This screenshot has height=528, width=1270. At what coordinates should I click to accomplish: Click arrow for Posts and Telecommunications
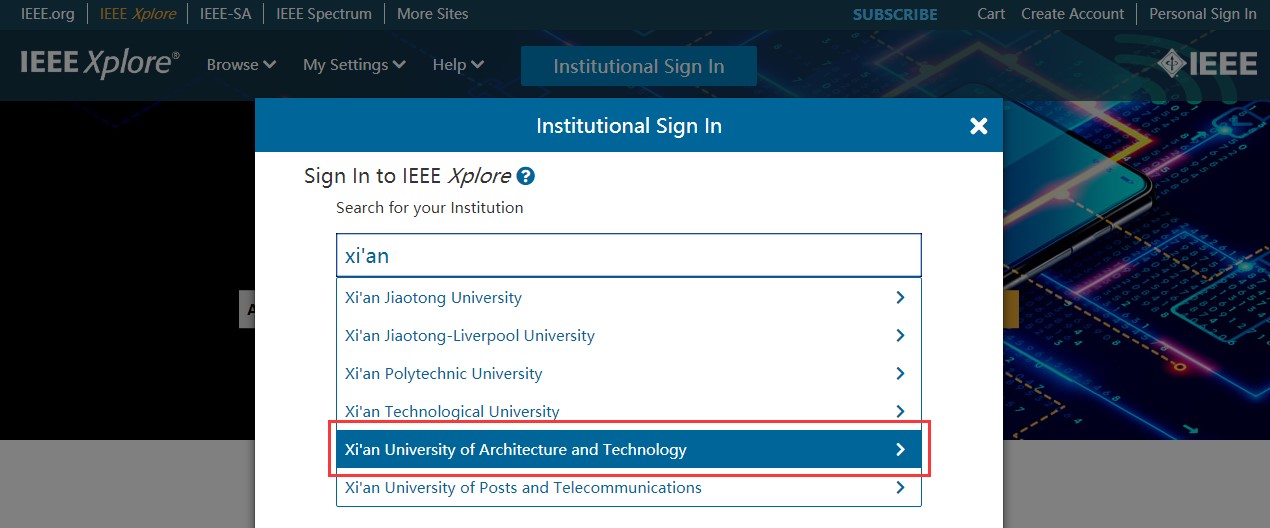click(x=900, y=487)
